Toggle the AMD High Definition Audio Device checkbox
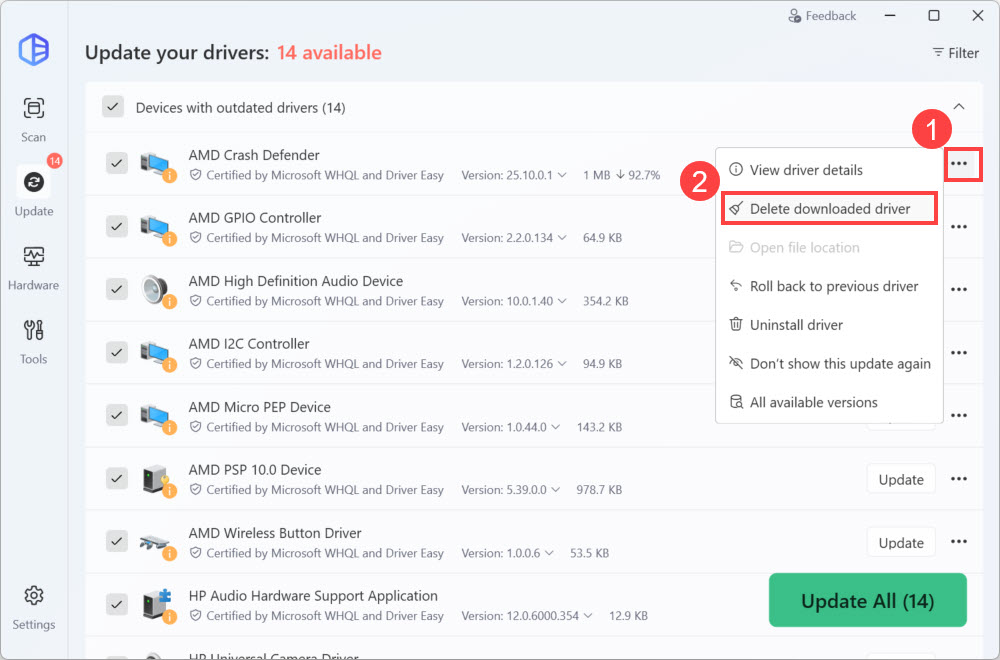Image resolution: width=1000 pixels, height=660 pixels. (x=117, y=289)
